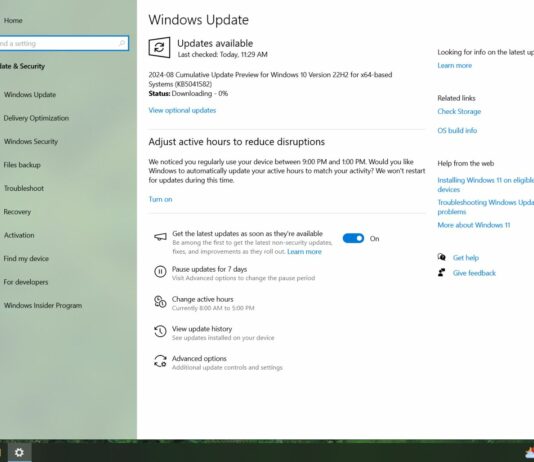Click the Get help chat icon
The image size is (534, 462).
pos(442,257)
